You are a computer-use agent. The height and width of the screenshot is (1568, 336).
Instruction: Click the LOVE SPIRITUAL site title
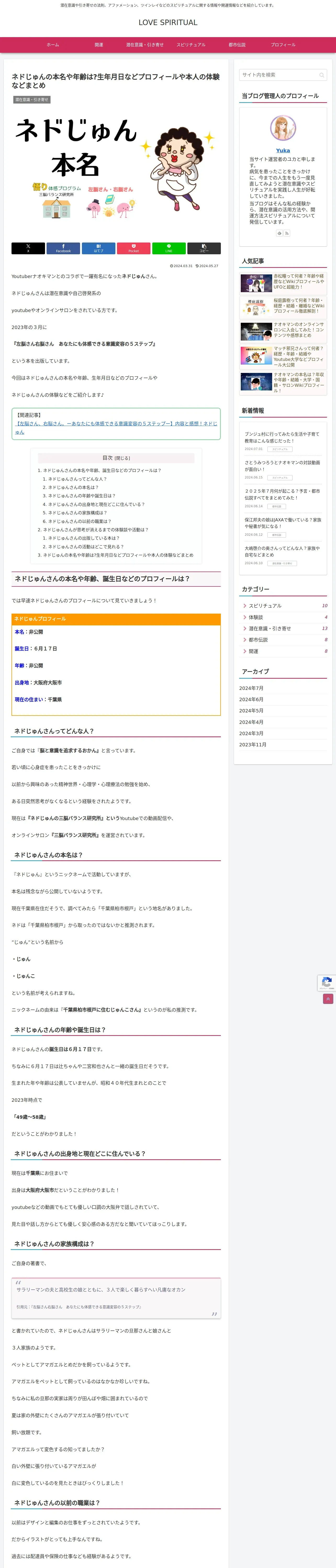(168, 22)
